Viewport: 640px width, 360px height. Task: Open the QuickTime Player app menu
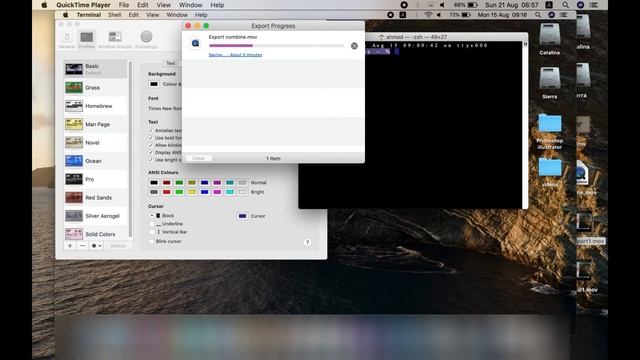point(83,5)
